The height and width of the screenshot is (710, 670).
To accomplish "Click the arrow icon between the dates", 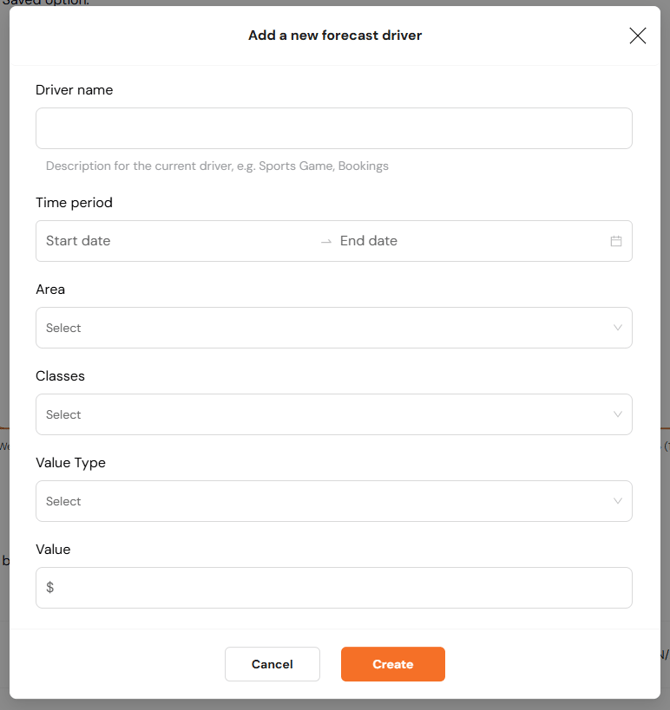I will [x=326, y=241].
